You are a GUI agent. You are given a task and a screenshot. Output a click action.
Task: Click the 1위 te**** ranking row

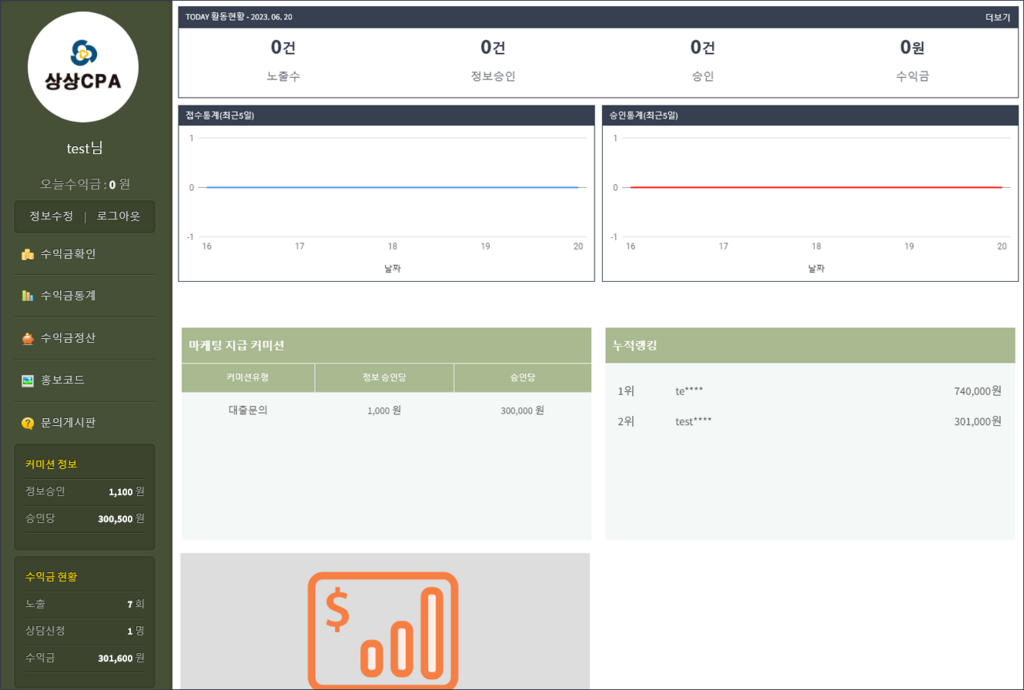[809, 391]
